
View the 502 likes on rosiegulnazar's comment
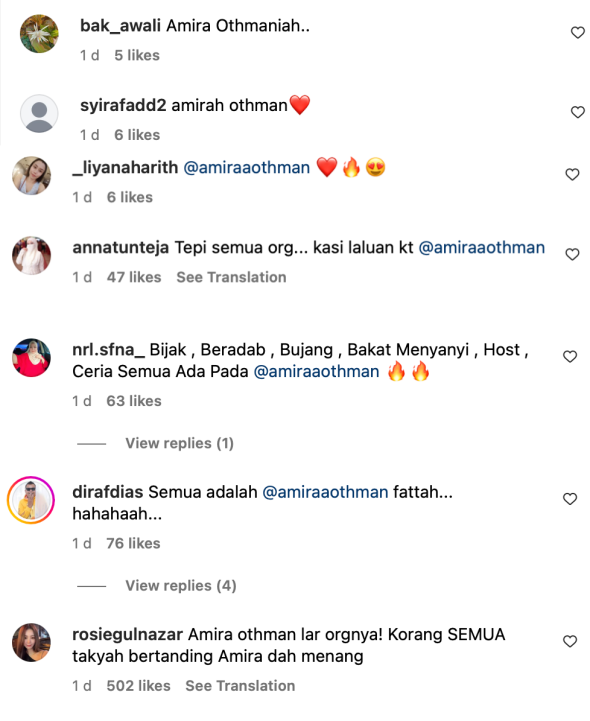pyautogui.click(x=138, y=686)
